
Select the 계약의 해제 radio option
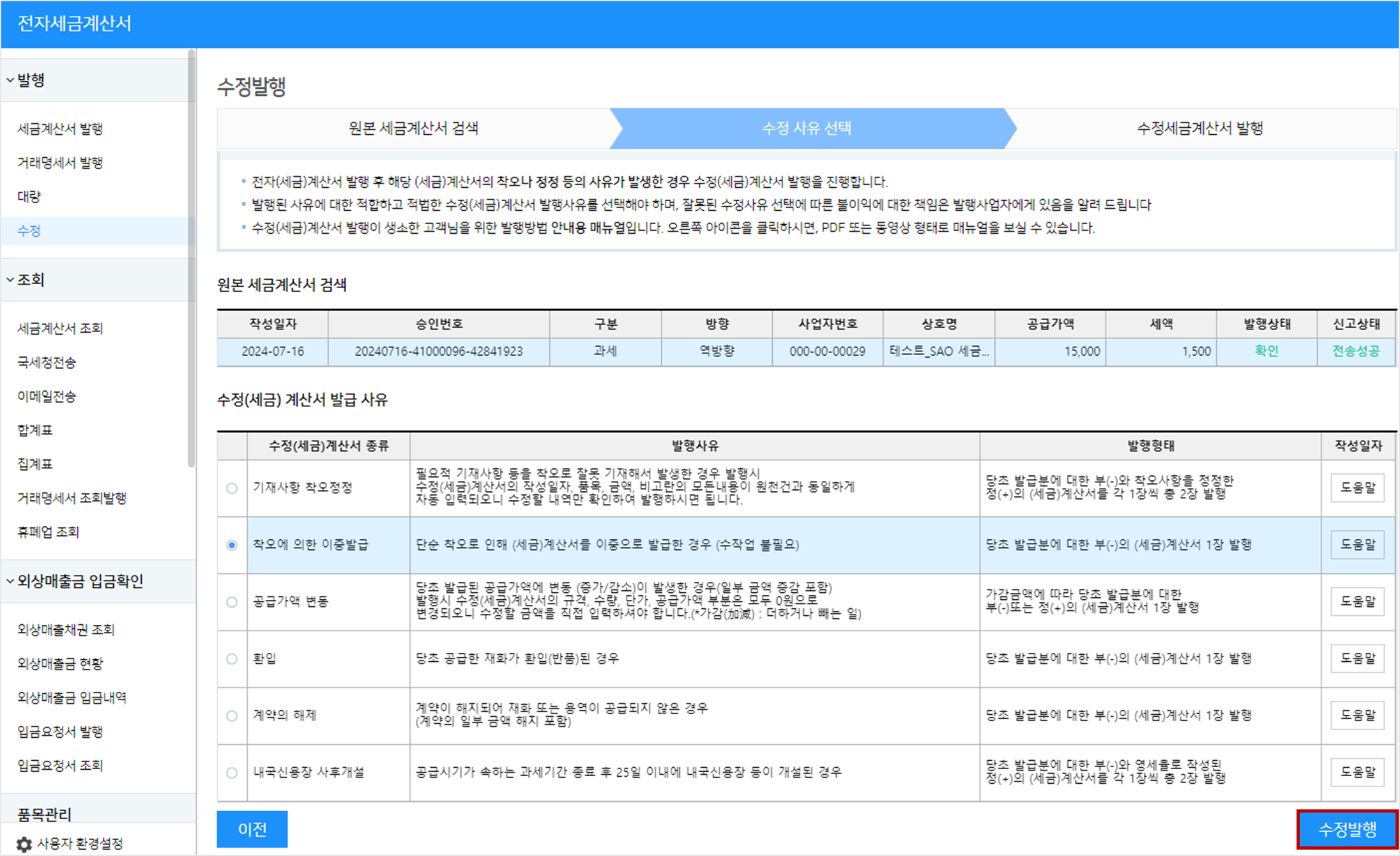coord(232,715)
